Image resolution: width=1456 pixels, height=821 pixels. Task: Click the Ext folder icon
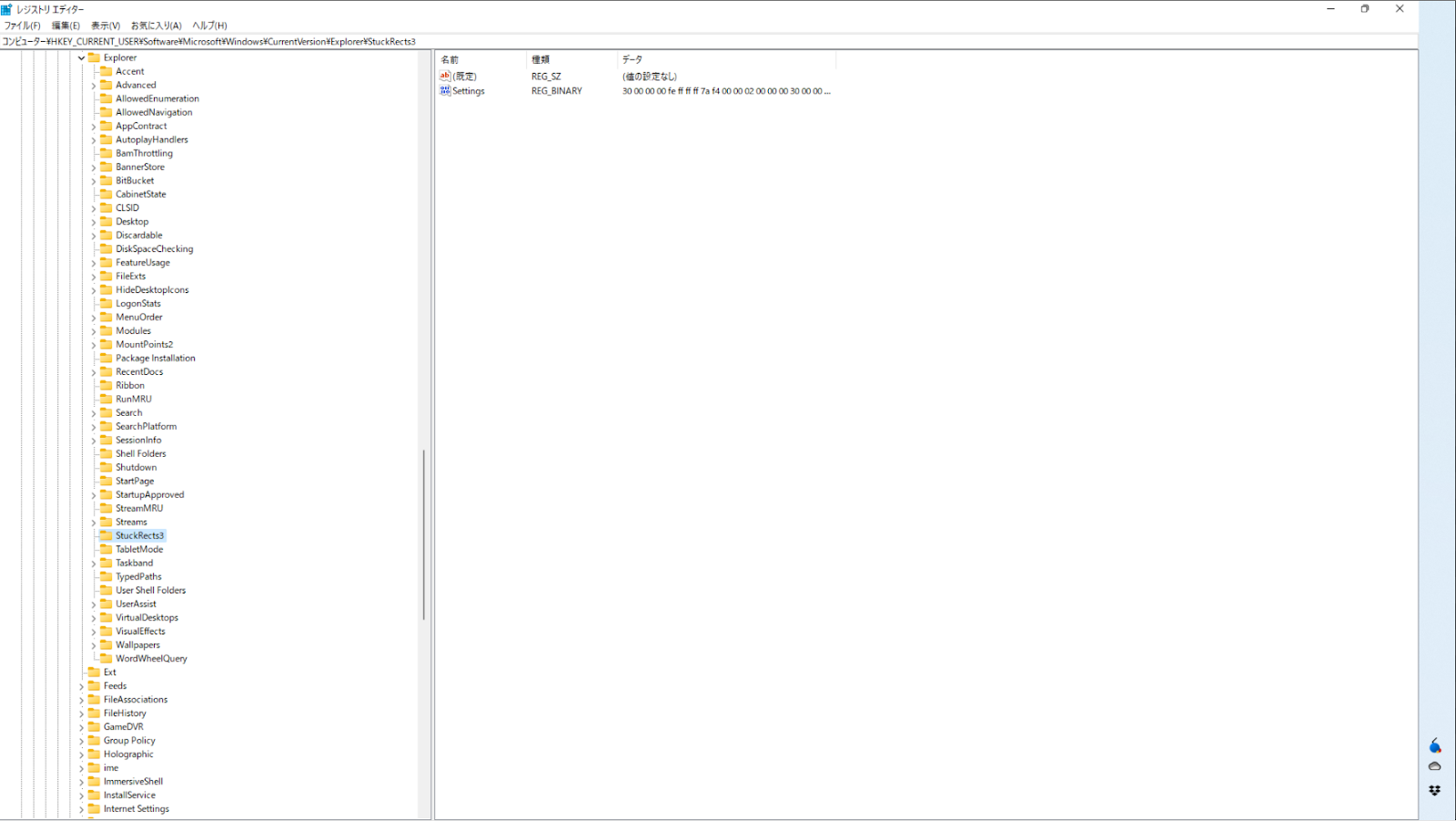click(94, 672)
